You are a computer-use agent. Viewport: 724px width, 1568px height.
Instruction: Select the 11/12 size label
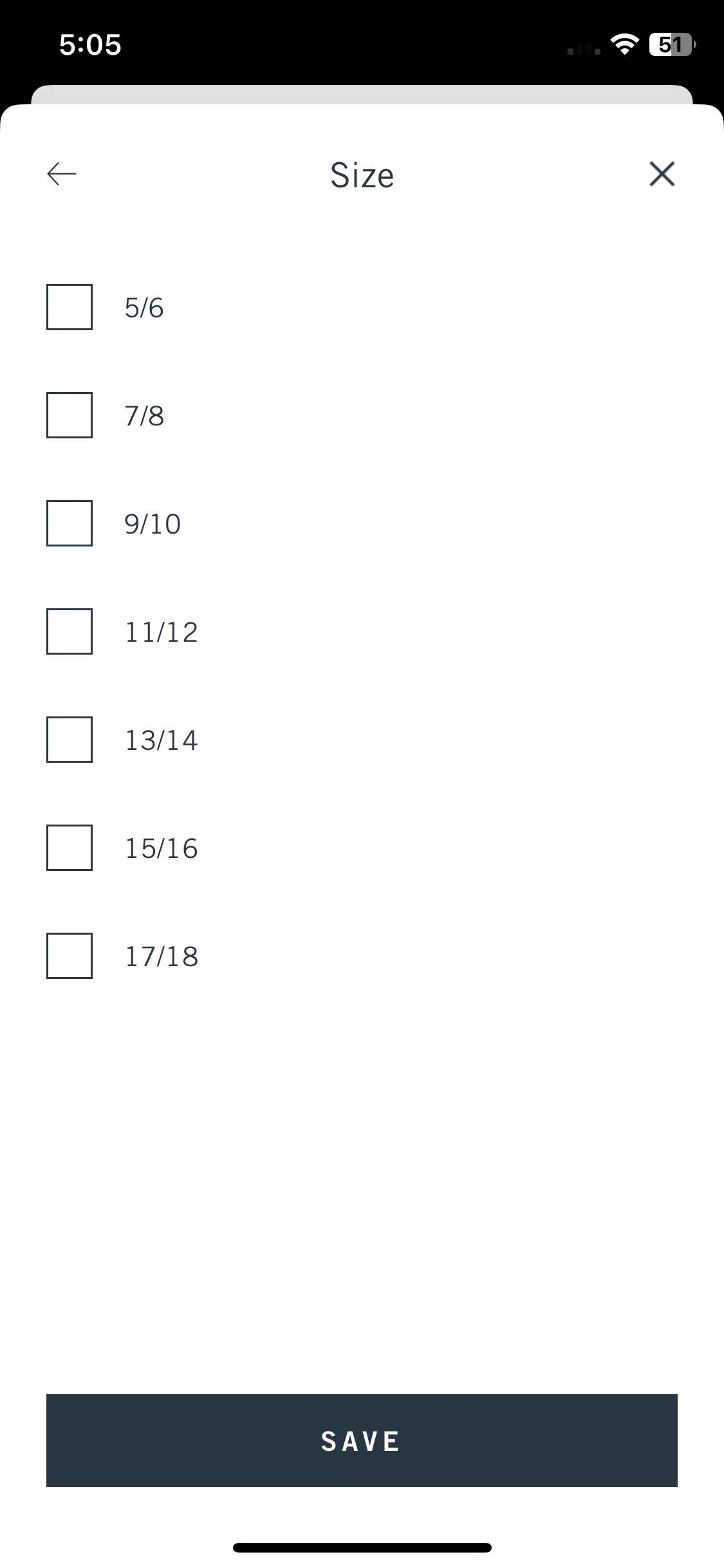pyautogui.click(x=162, y=632)
